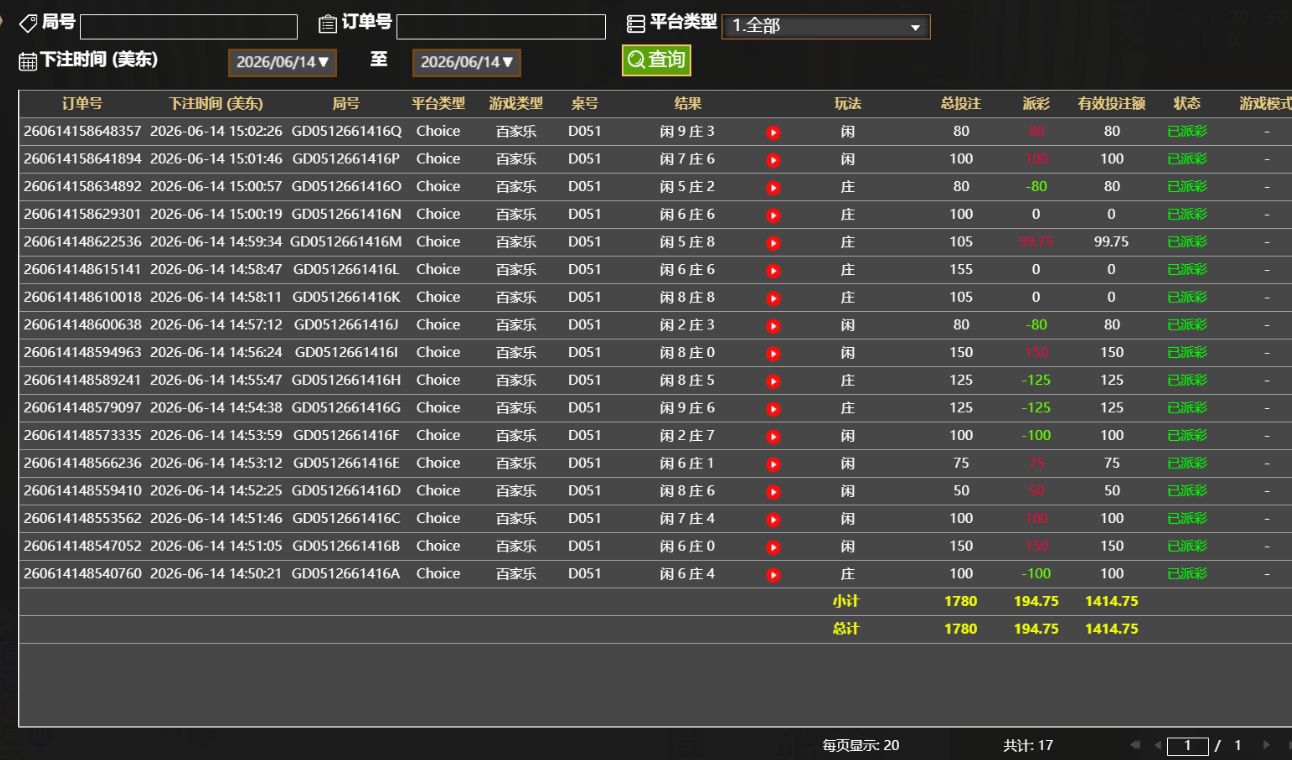
Task: Click the 游戏类型 column header
Action: (x=516, y=104)
